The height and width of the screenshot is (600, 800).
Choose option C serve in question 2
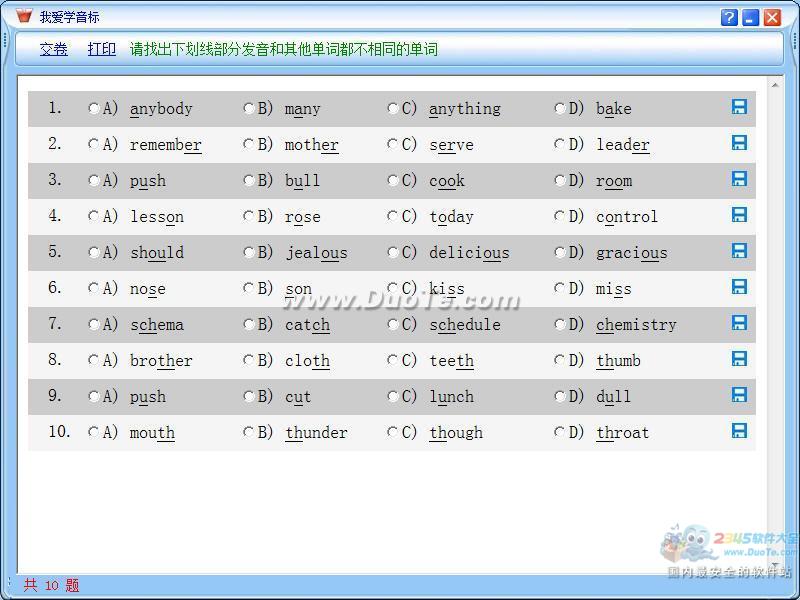coord(392,144)
